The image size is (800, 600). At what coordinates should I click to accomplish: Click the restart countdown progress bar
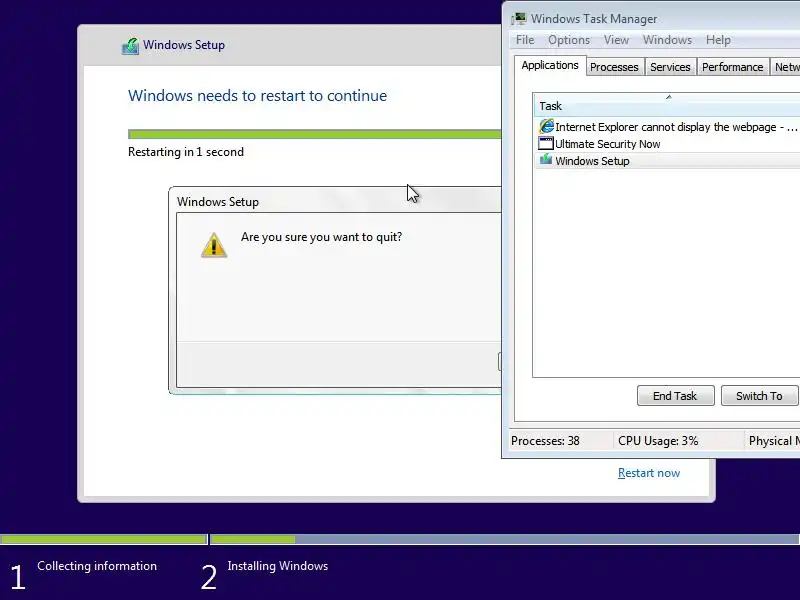[x=314, y=134]
